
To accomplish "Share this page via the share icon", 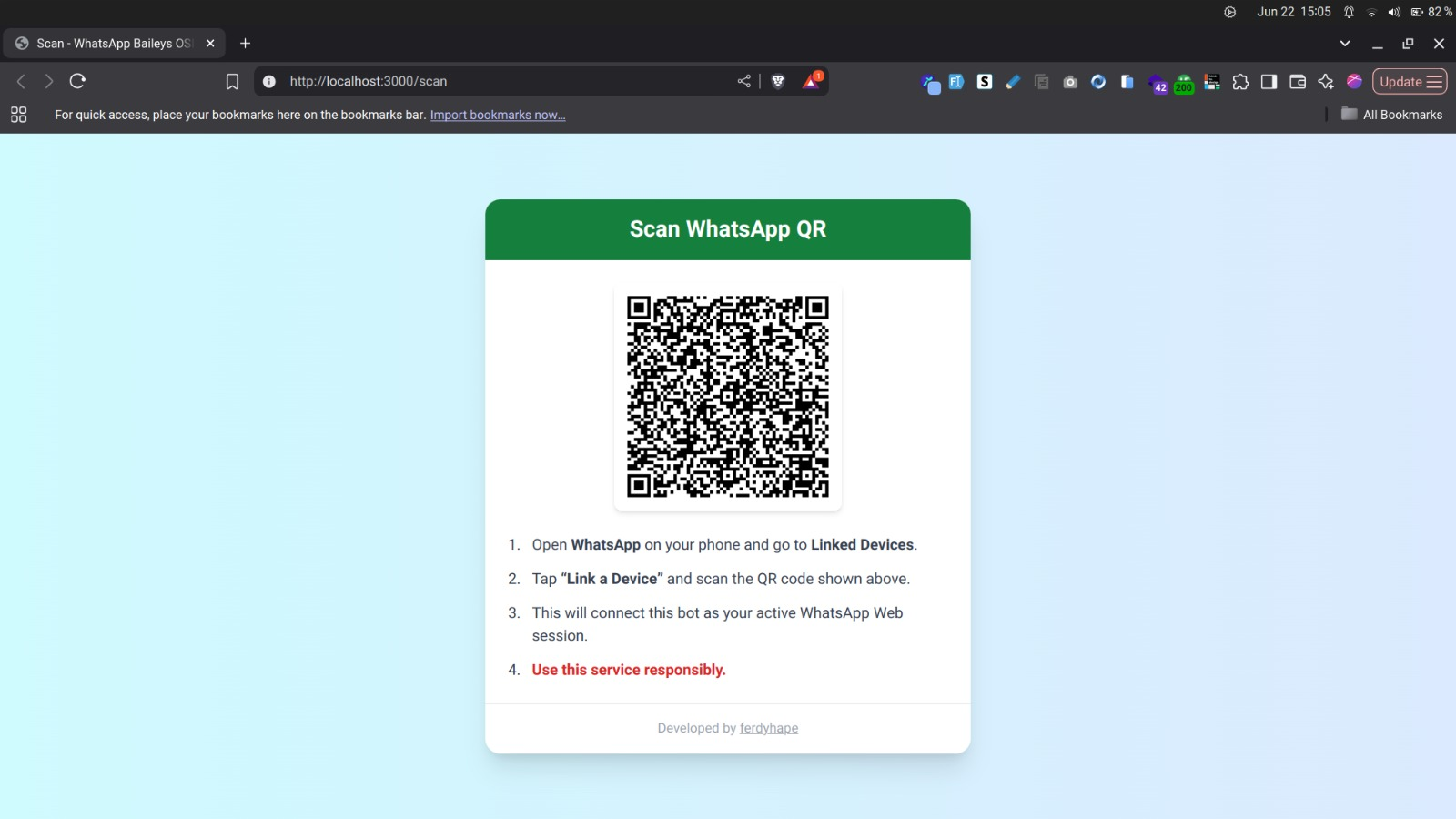I will point(744,81).
